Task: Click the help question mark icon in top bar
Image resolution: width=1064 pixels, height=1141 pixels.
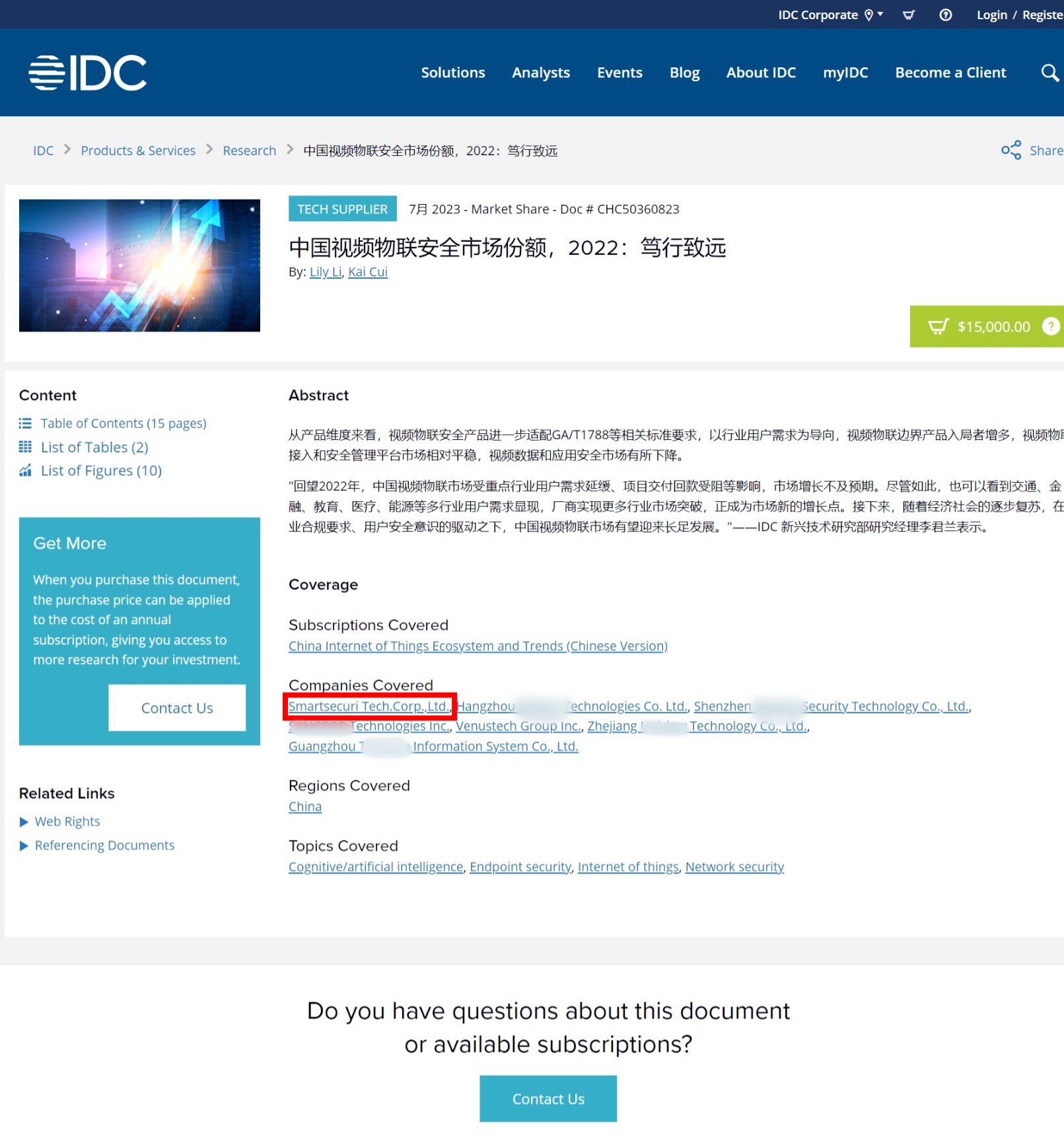Action: pos(946,15)
